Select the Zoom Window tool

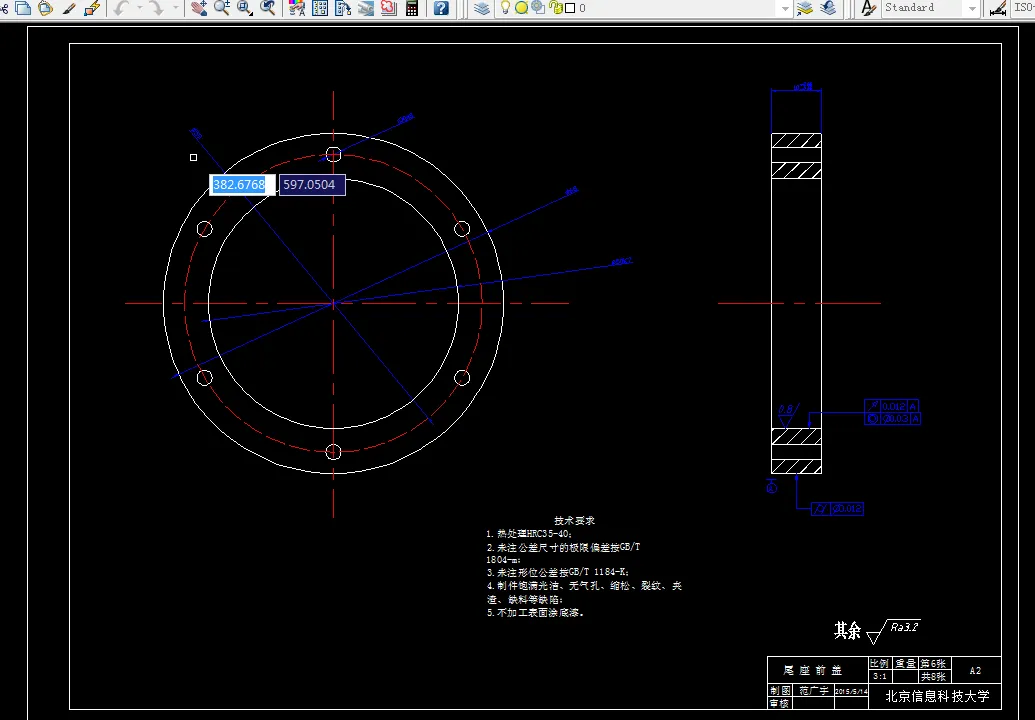pyautogui.click(x=245, y=8)
